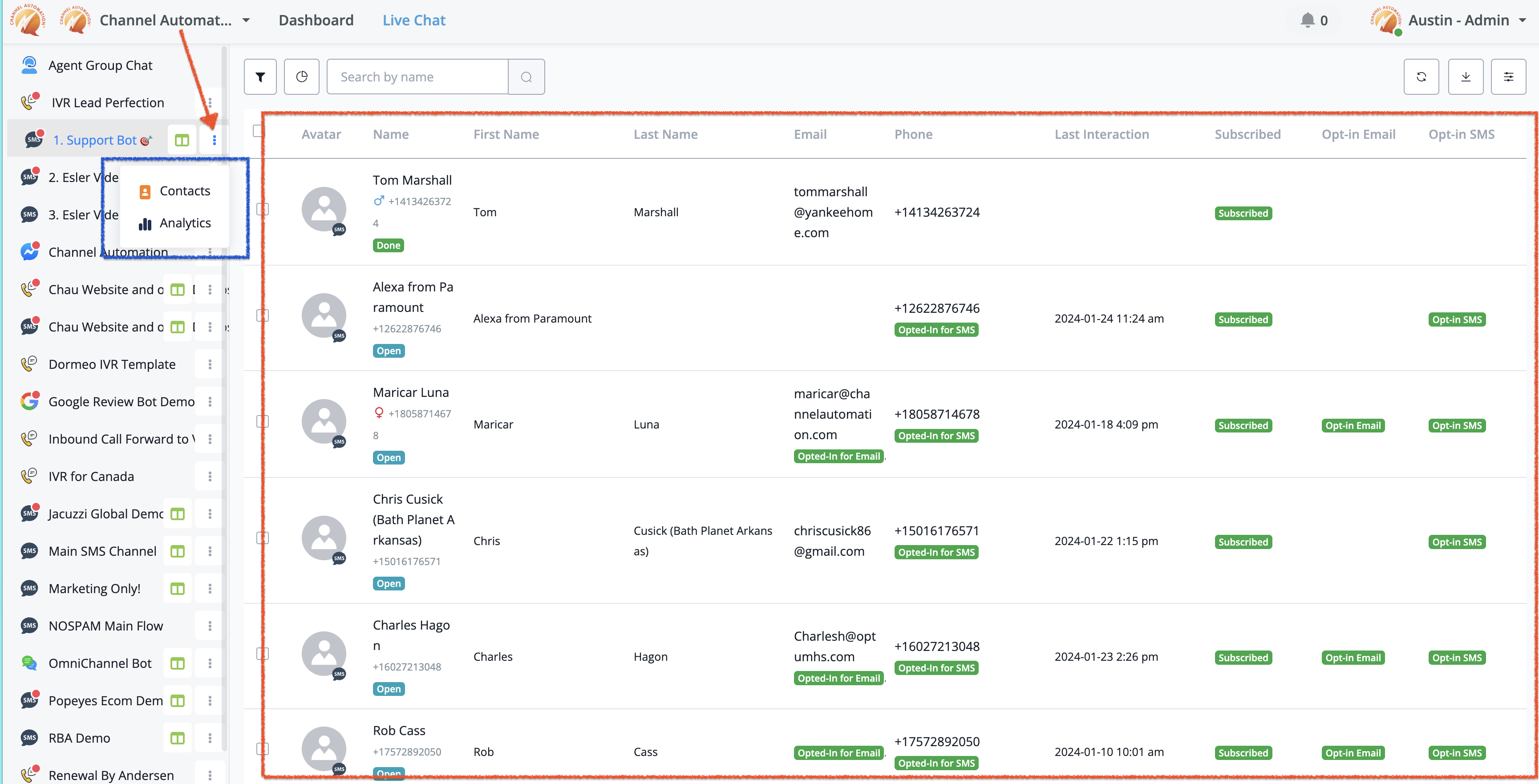
Task: Open three-dot menu for 1. Support Bot
Action: click(215, 140)
